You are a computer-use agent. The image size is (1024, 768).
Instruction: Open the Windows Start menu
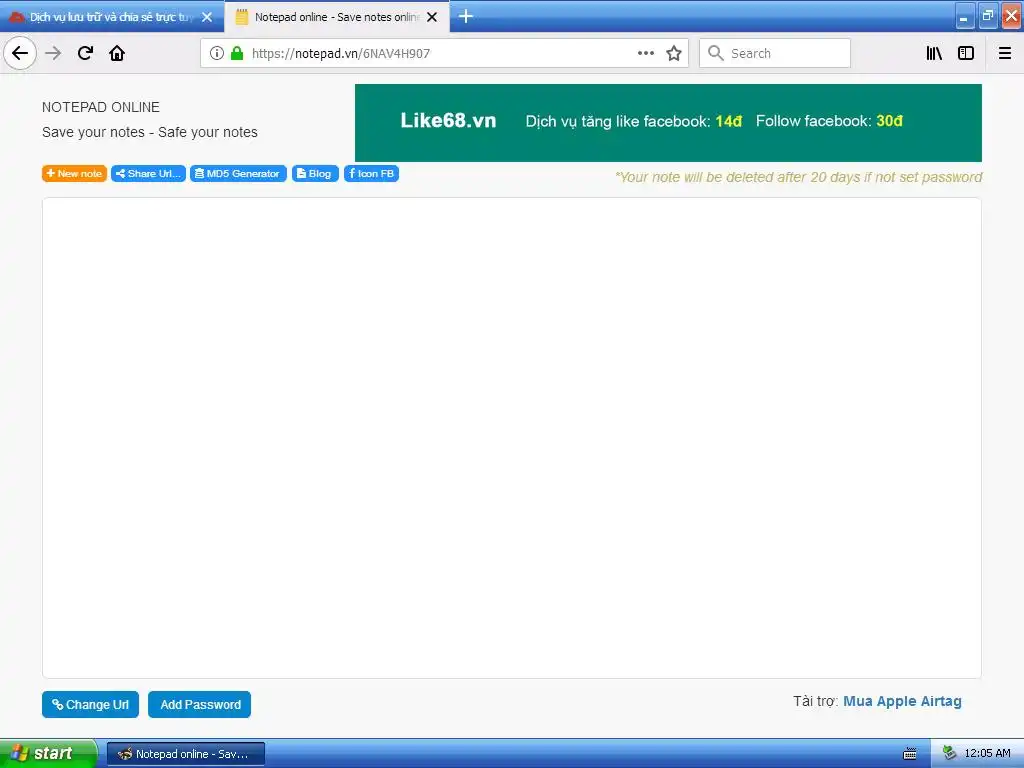[x=48, y=753]
